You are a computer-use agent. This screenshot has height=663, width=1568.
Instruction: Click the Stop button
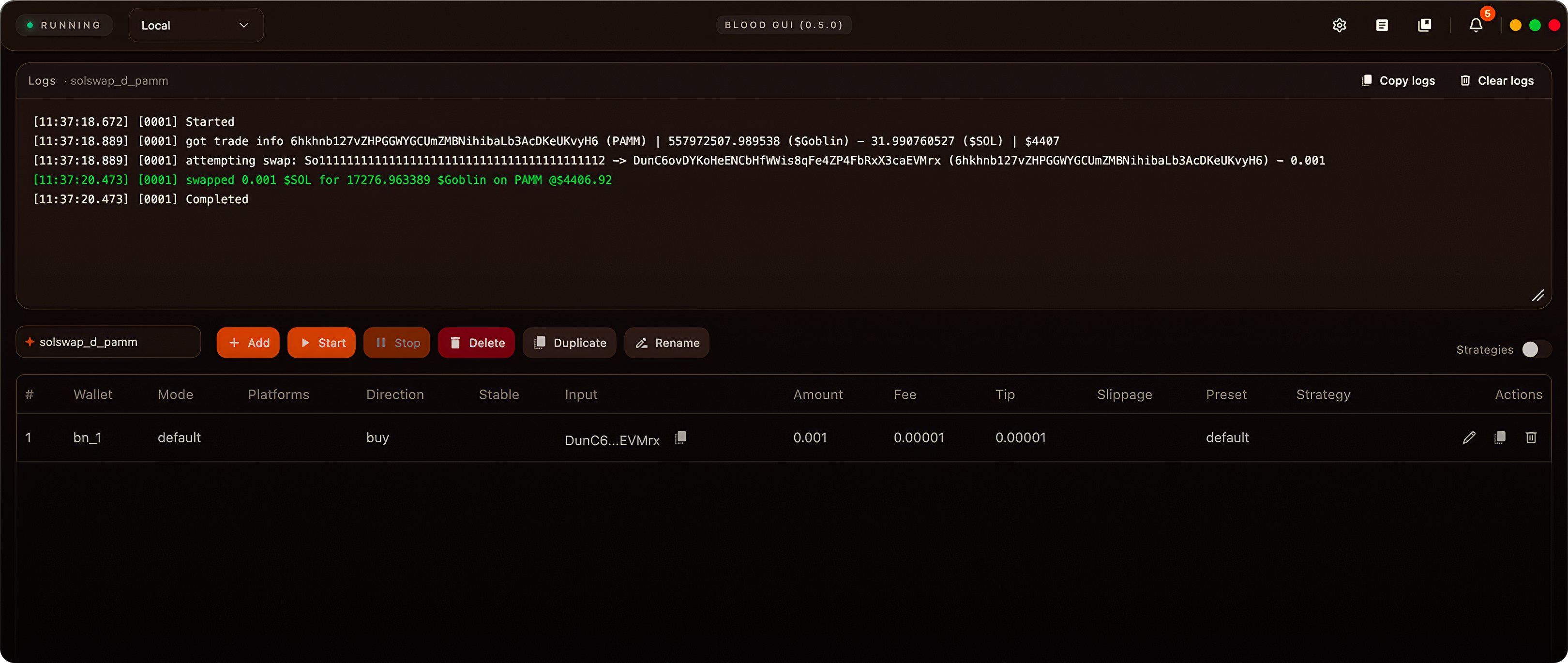coord(397,343)
